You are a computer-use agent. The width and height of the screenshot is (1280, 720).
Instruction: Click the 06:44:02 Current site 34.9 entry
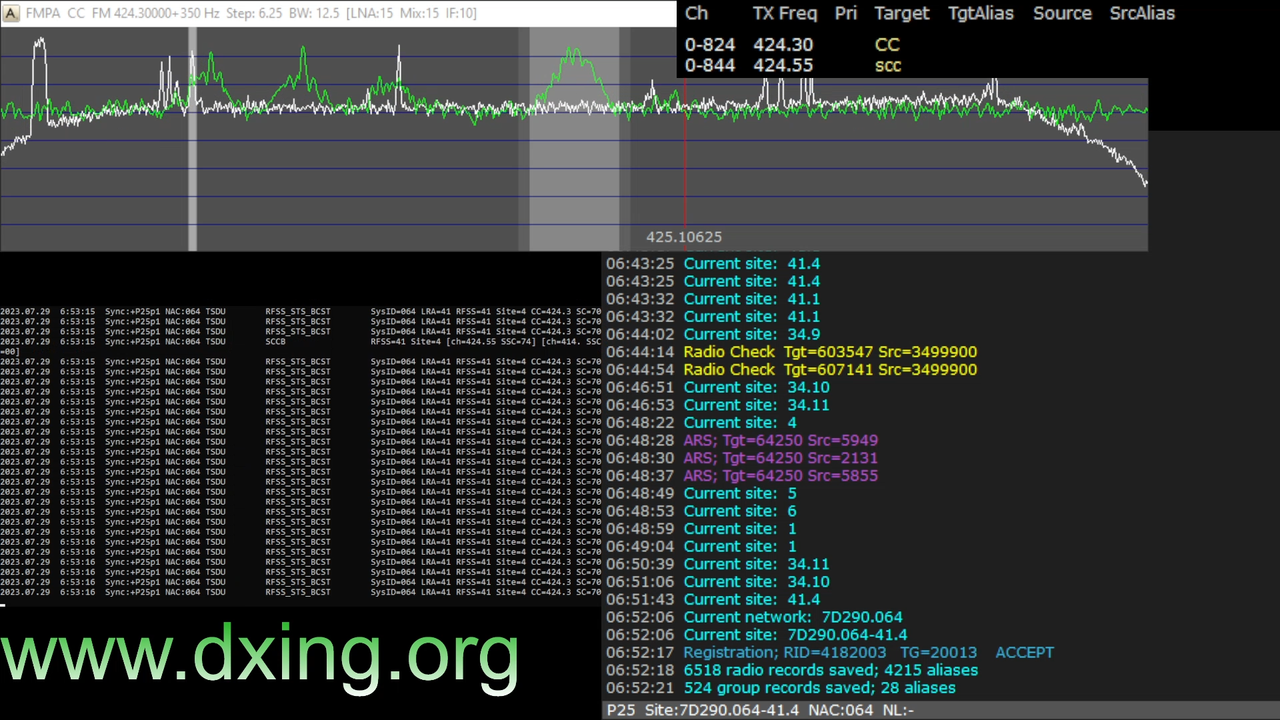pos(713,334)
